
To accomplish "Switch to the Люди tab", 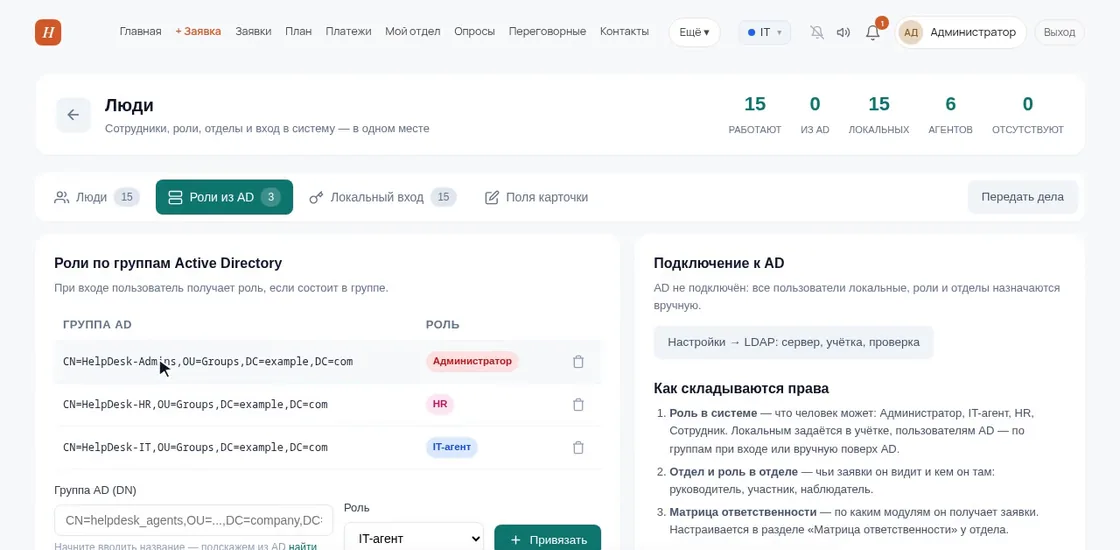I will click(96, 197).
